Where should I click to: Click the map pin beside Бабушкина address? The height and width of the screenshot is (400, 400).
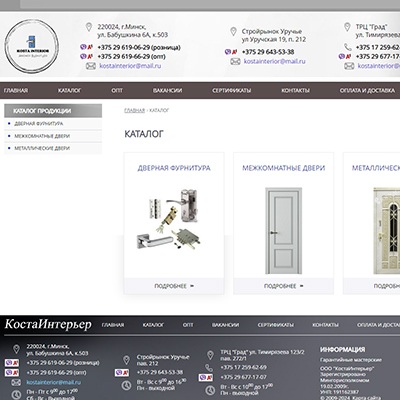point(89,27)
